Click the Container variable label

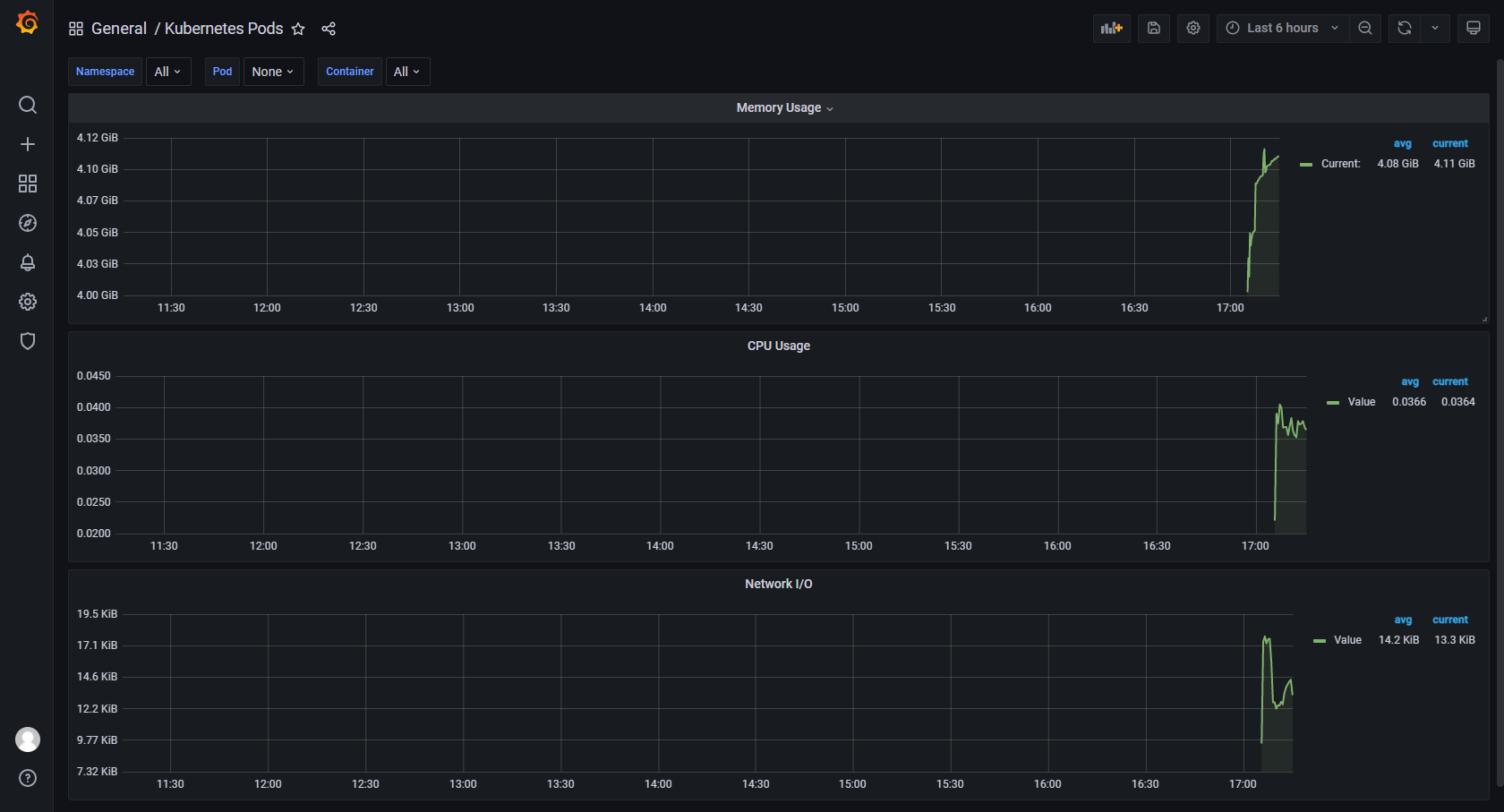[x=350, y=72]
